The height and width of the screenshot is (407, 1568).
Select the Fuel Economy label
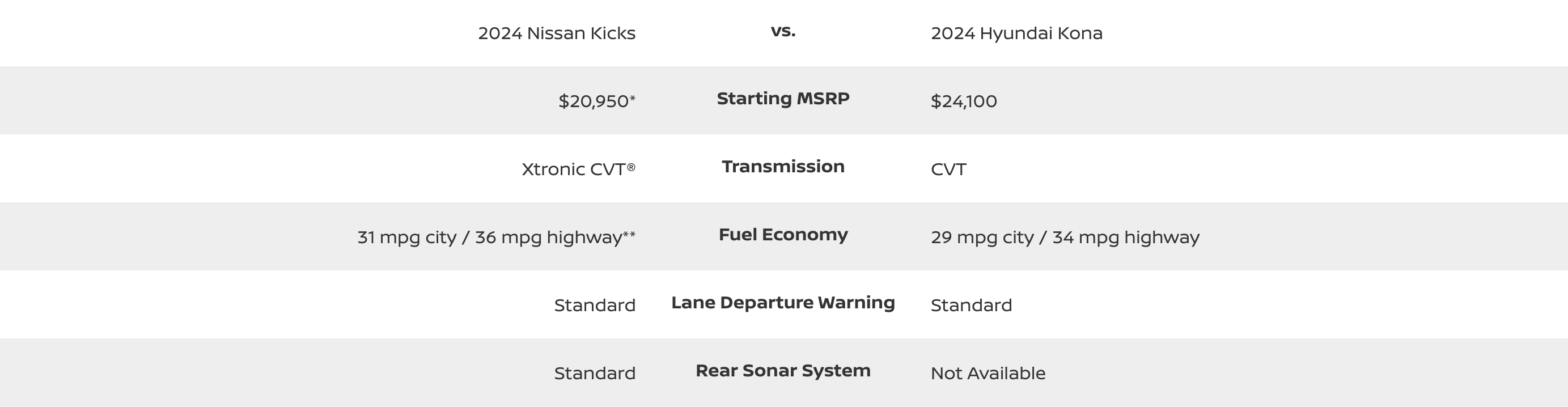[783, 235]
